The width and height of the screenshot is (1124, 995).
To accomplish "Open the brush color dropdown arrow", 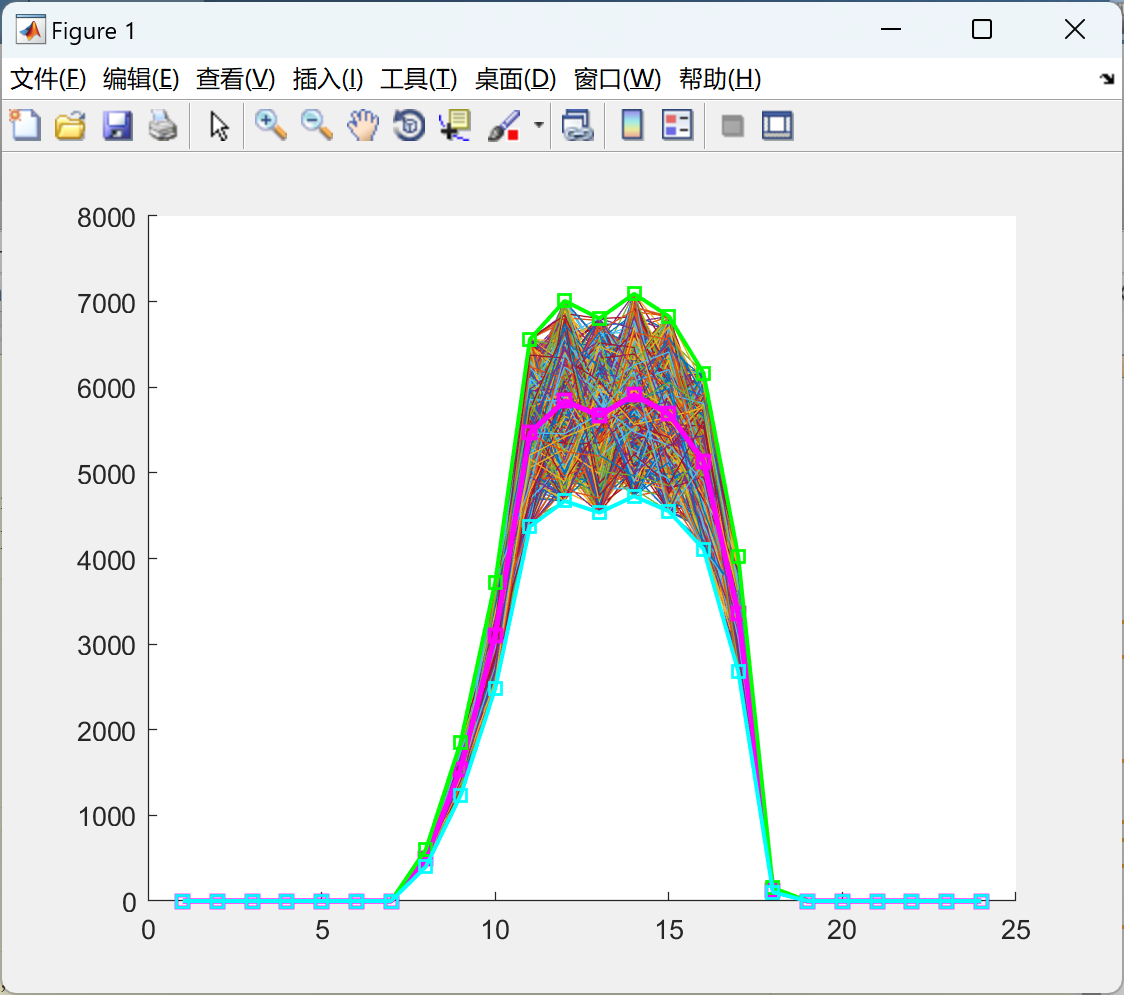I will (x=538, y=125).
